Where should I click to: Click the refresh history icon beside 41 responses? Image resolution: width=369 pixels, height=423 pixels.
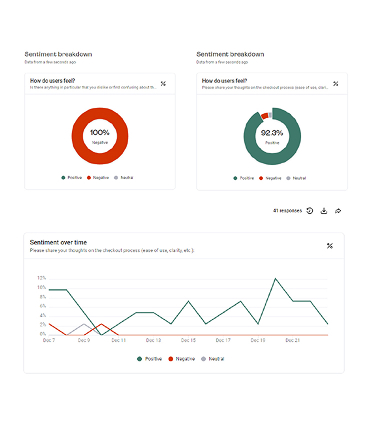310,211
